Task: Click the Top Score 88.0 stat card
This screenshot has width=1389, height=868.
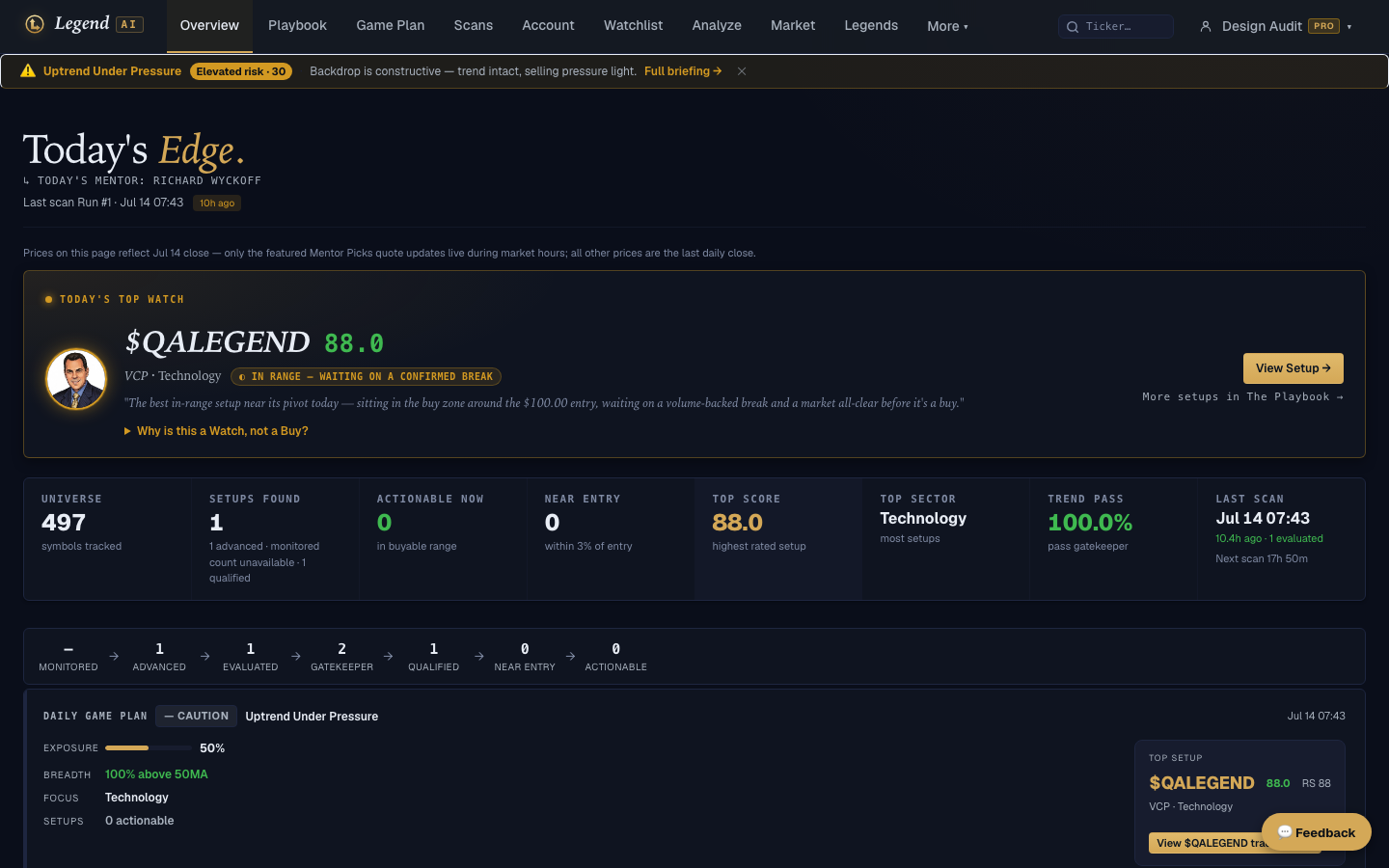Action: click(778, 539)
